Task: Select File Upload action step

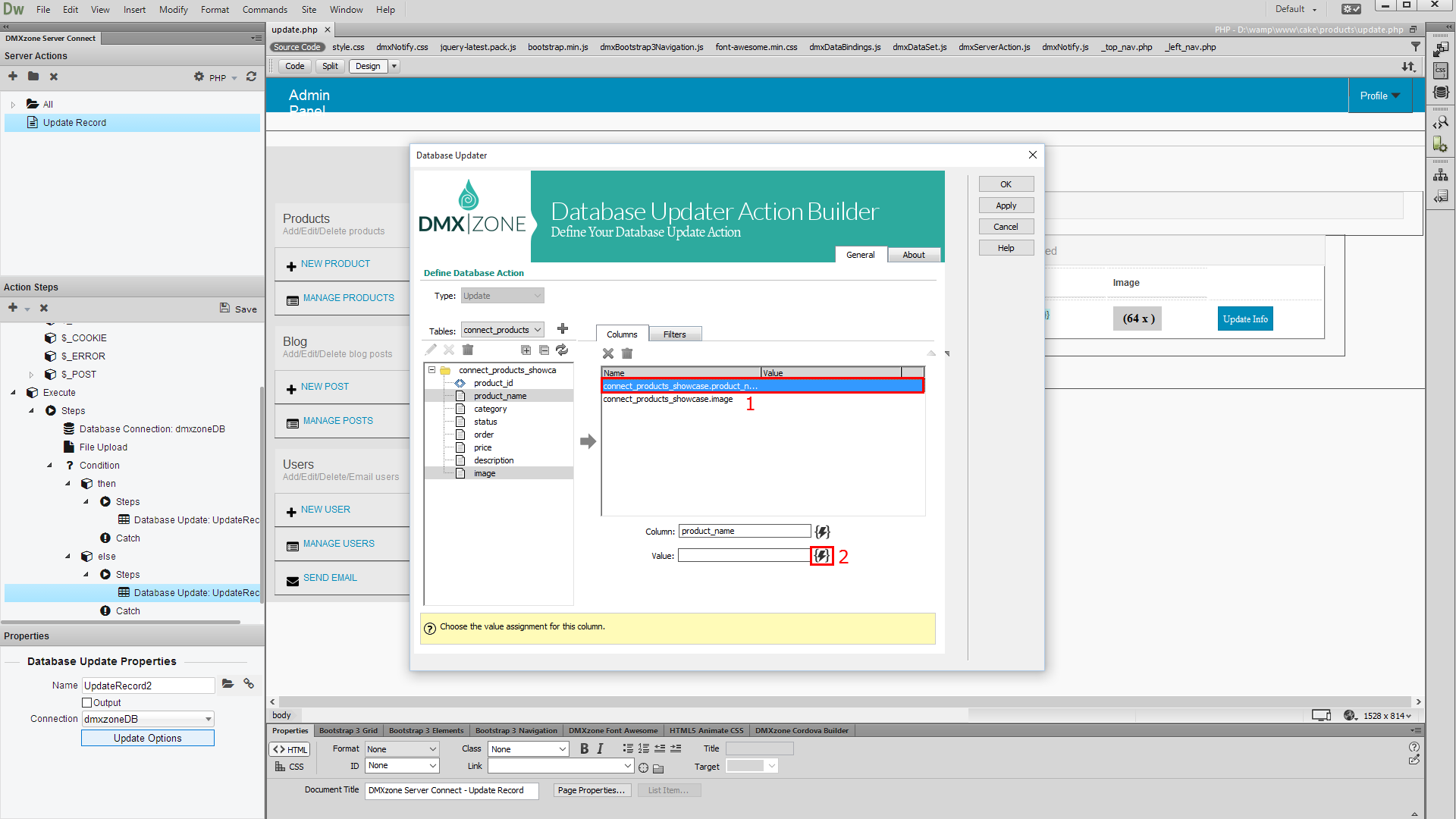Action: click(x=103, y=447)
